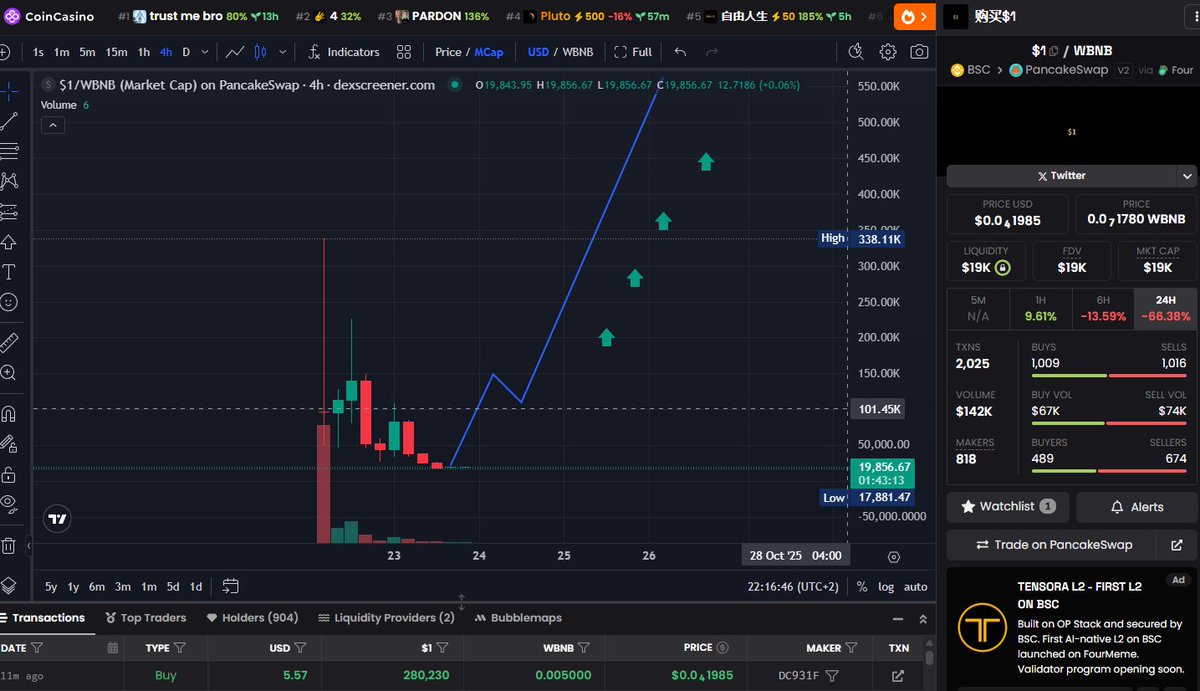
Task: Select the 1H 9.61% stats period
Action: pos(1040,307)
